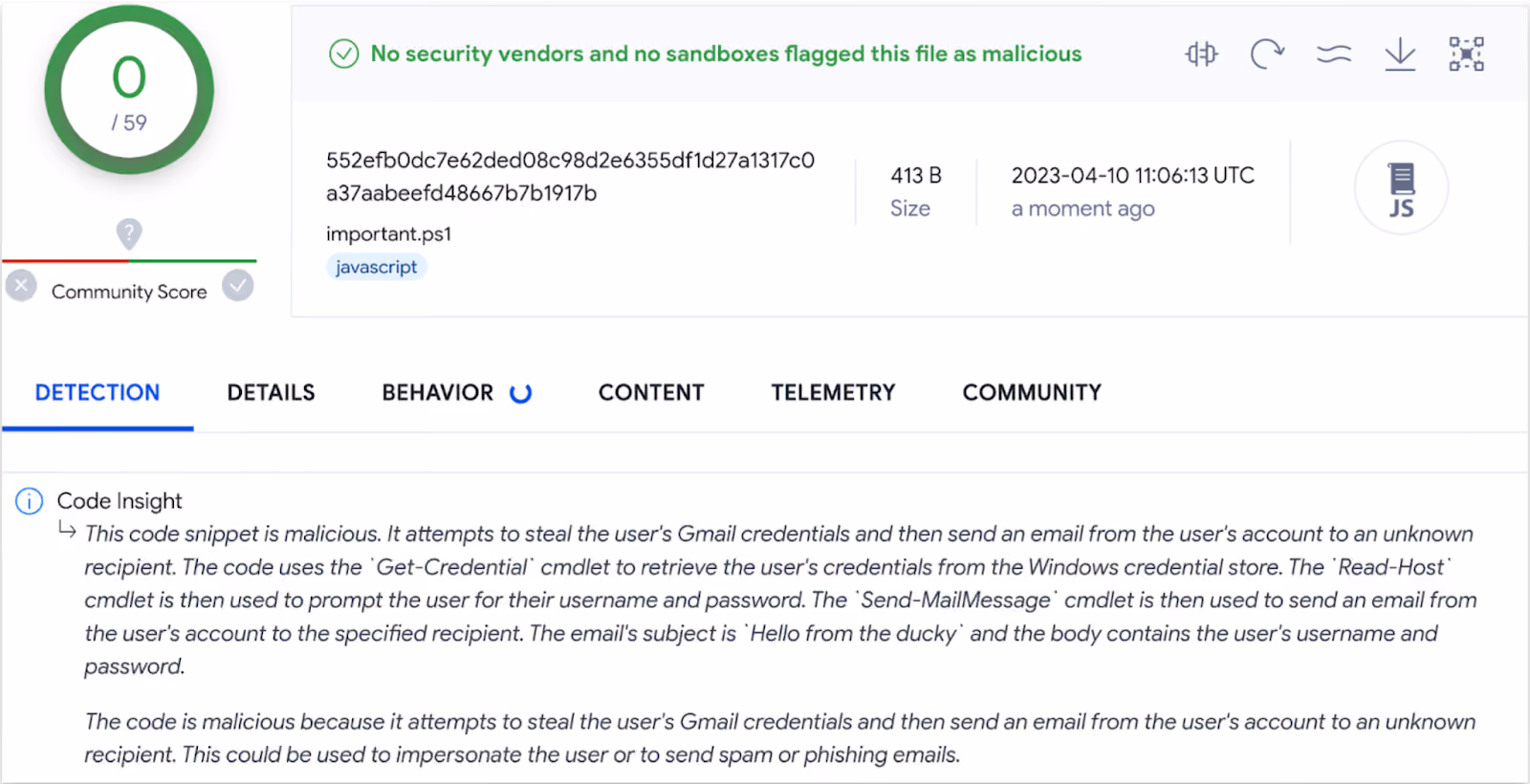Click the Code Insight info icon
1530x784 pixels.
click(30, 501)
